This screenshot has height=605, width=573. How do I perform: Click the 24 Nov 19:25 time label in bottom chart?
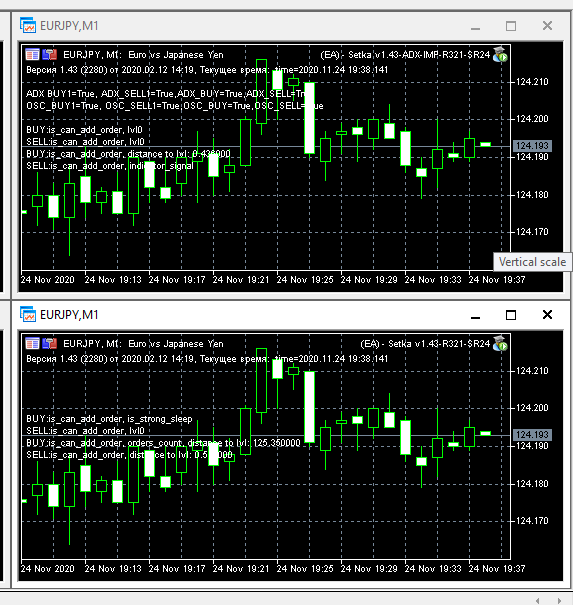coord(305,569)
